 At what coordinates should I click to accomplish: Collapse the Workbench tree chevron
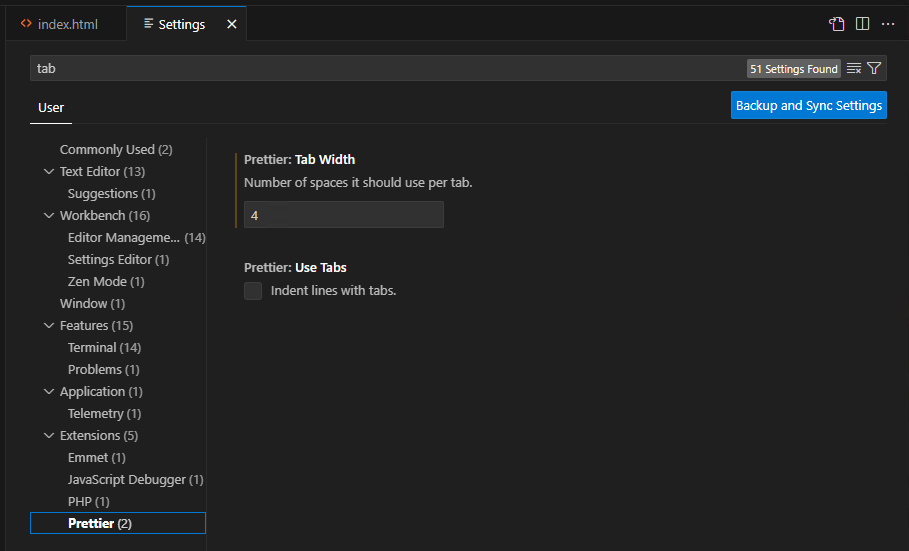click(x=49, y=216)
